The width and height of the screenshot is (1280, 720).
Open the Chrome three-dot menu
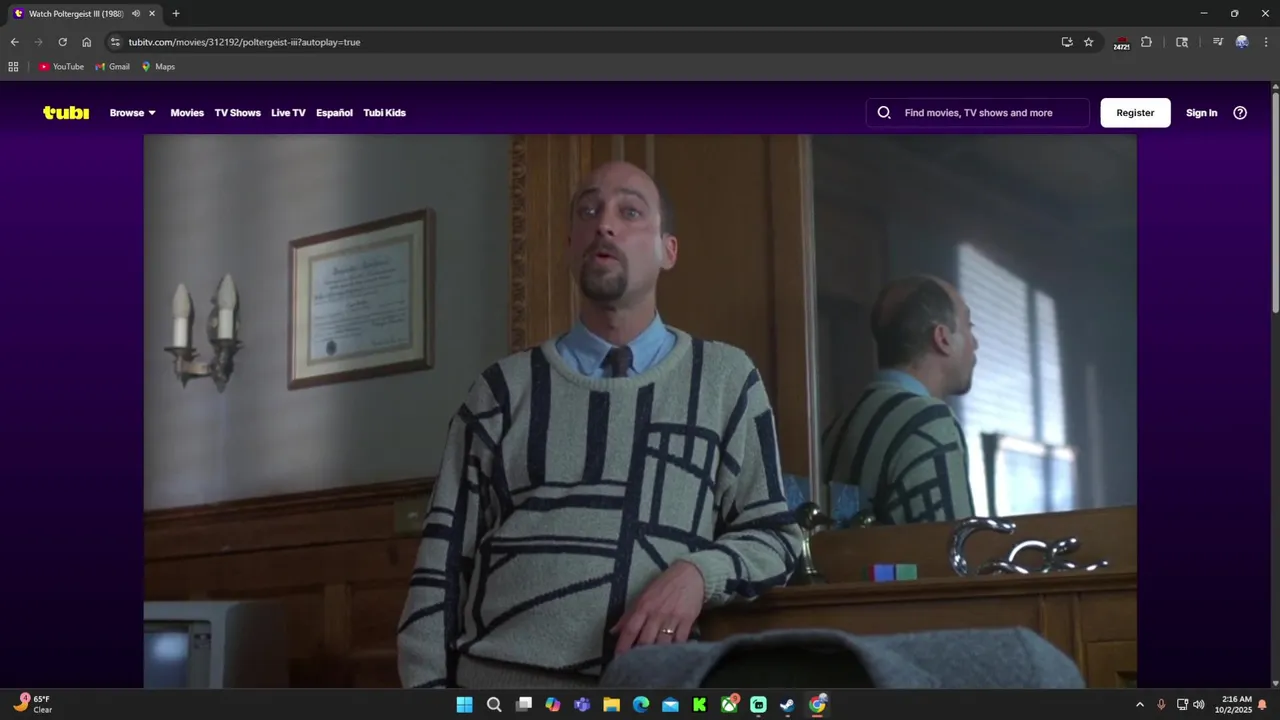[x=1266, y=42]
